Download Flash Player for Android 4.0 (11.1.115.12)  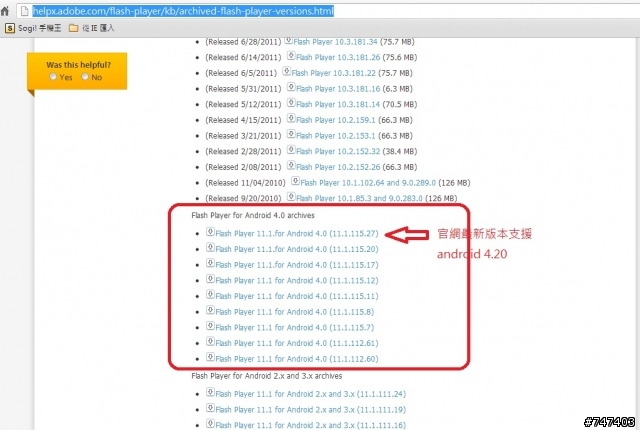click(x=297, y=281)
